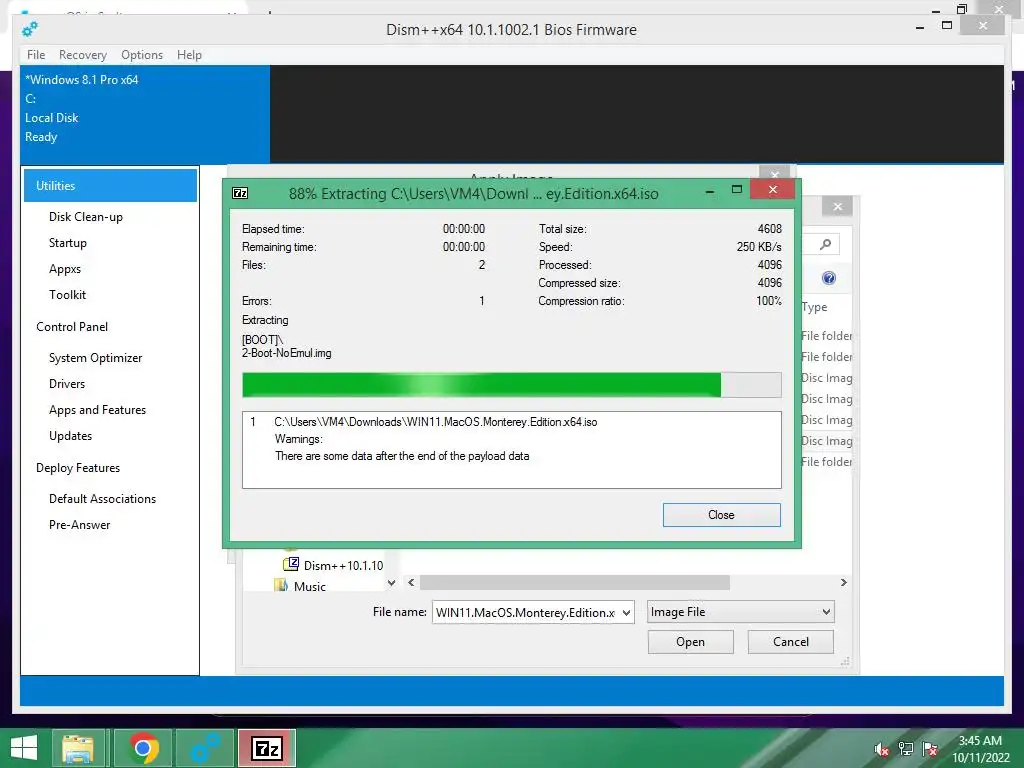
Task: Open the Toolkit section
Action: coord(67,295)
